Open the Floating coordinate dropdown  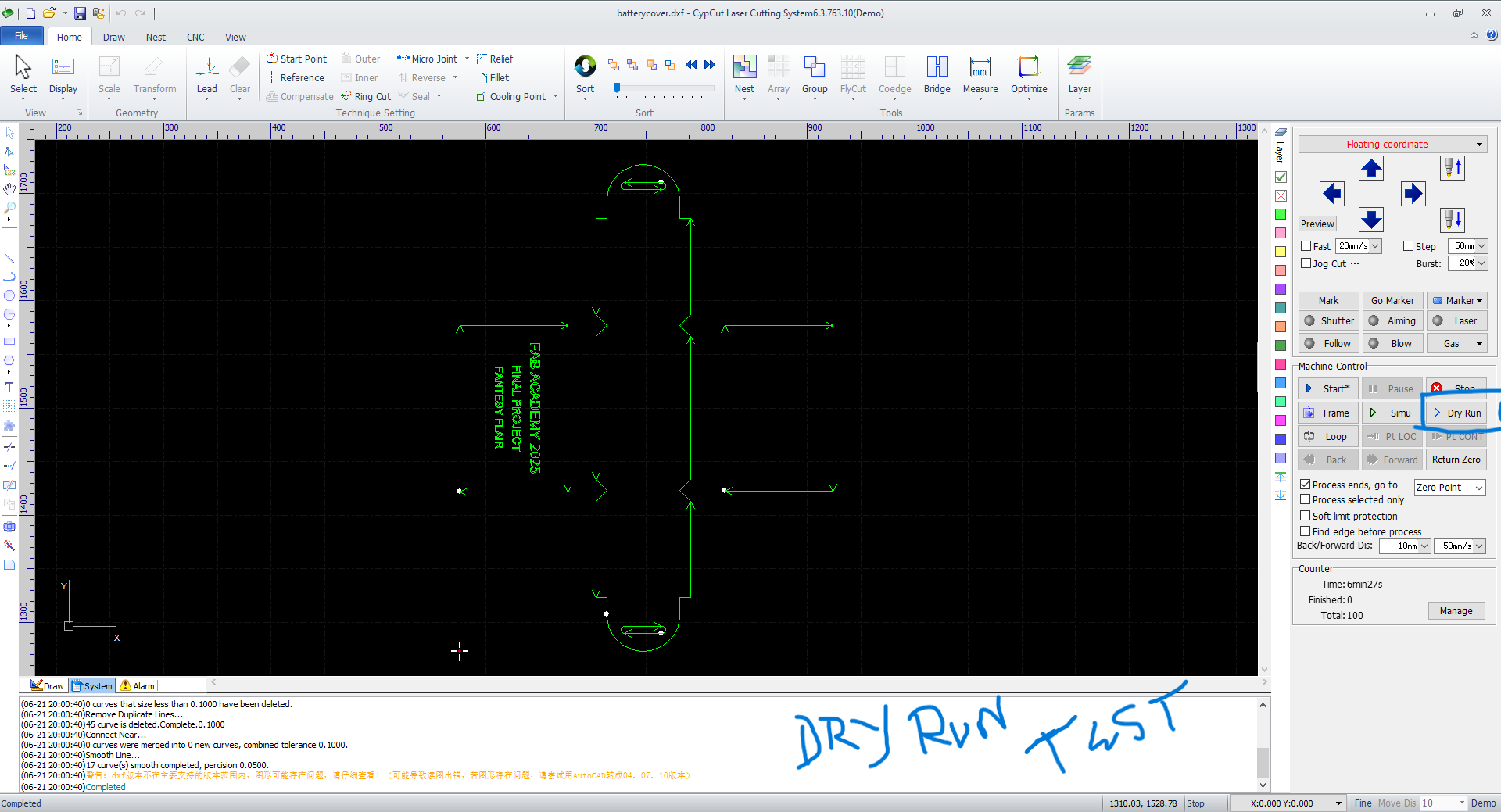tap(1392, 144)
